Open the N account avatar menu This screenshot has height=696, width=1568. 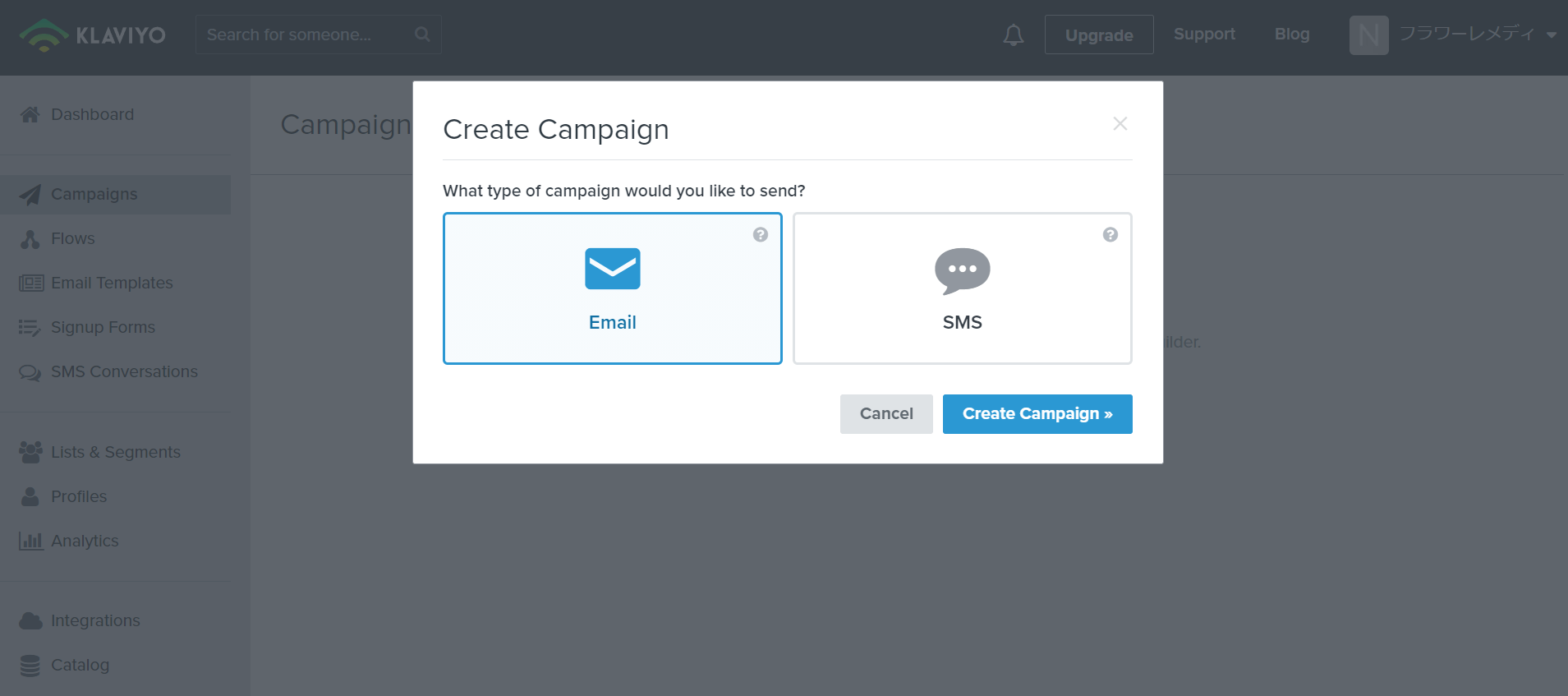[1369, 35]
